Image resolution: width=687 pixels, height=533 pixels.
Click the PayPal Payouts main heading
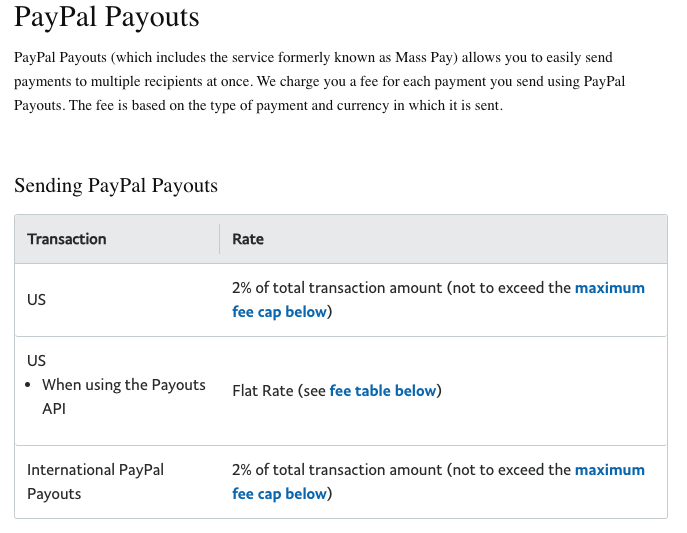pyautogui.click(x=106, y=17)
